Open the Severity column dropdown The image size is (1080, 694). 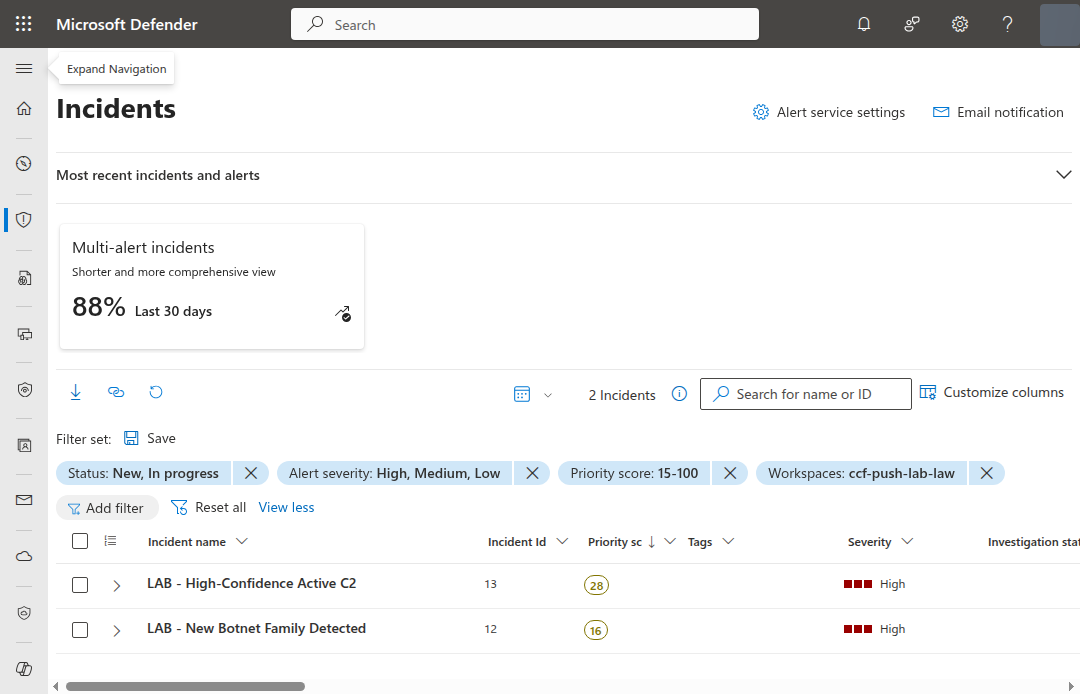point(907,541)
